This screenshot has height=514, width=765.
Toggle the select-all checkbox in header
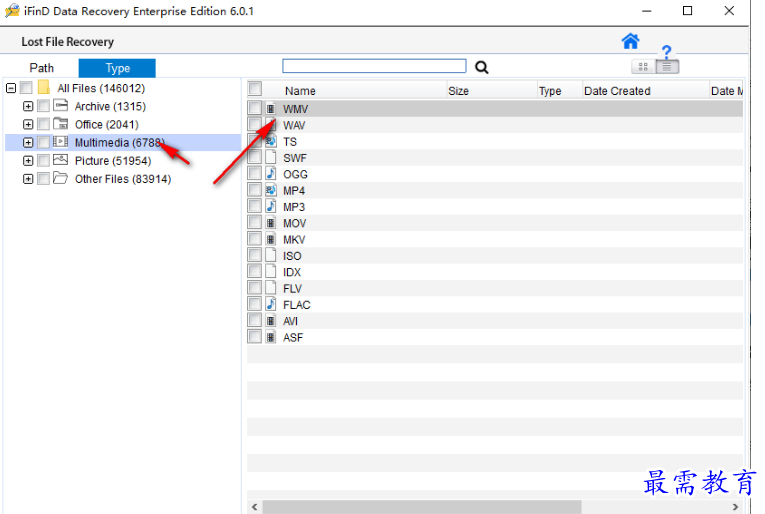pos(255,89)
